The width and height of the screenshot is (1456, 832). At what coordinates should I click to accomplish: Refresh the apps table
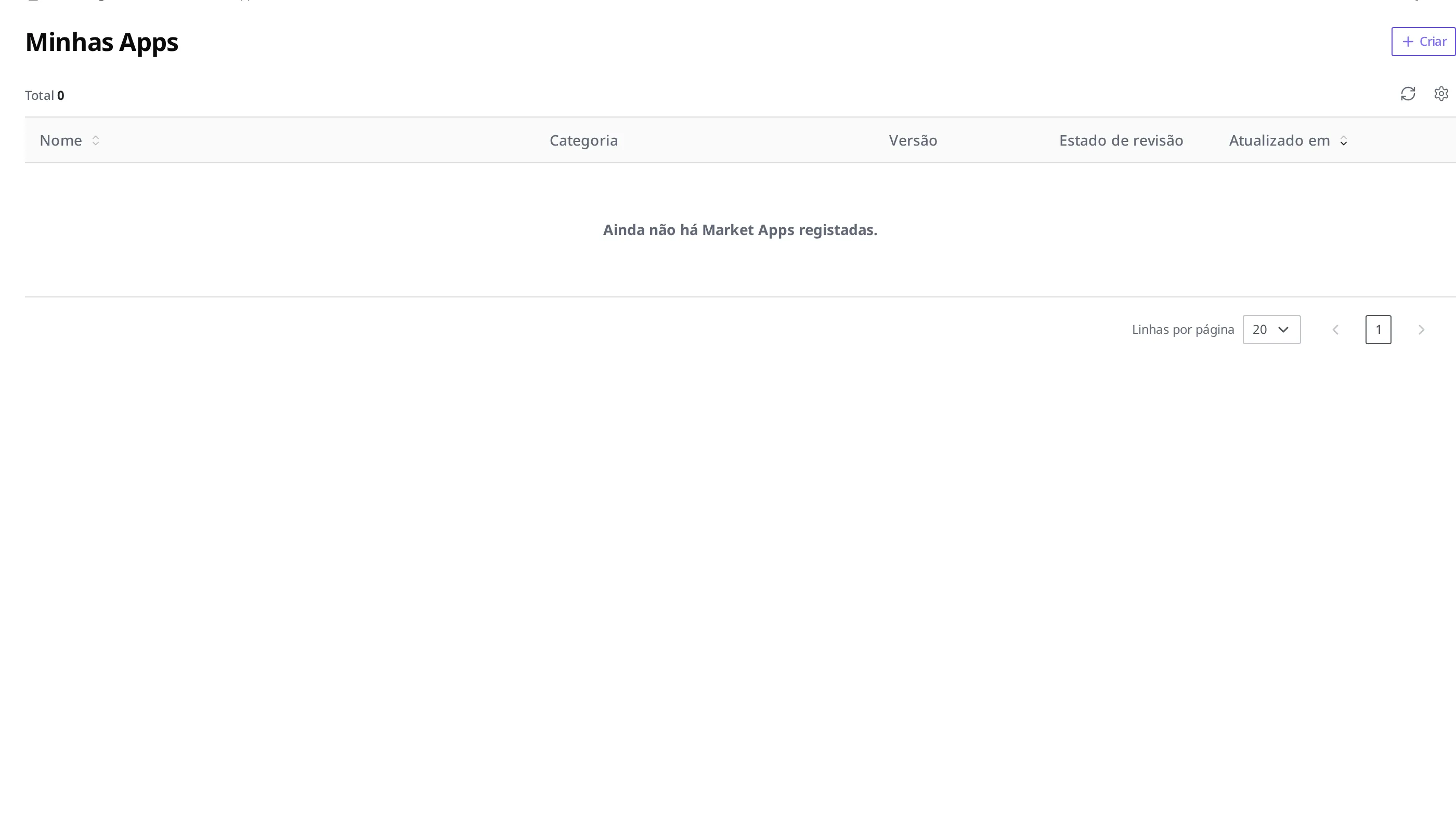click(1408, 94)
